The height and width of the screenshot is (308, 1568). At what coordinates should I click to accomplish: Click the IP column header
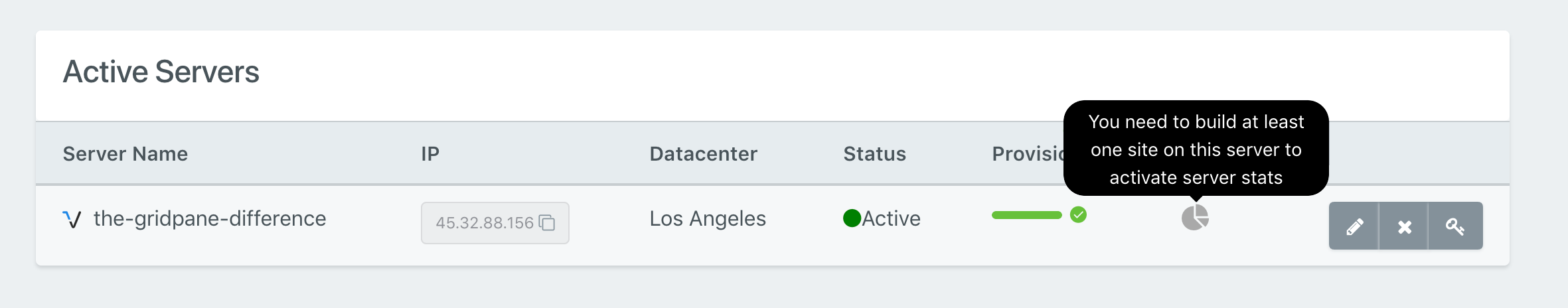(x=430, y=154)
